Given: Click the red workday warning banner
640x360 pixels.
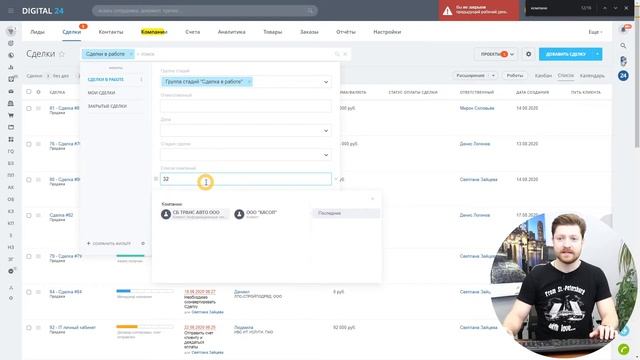Looking at the screenshot, I should coord(478,10).
